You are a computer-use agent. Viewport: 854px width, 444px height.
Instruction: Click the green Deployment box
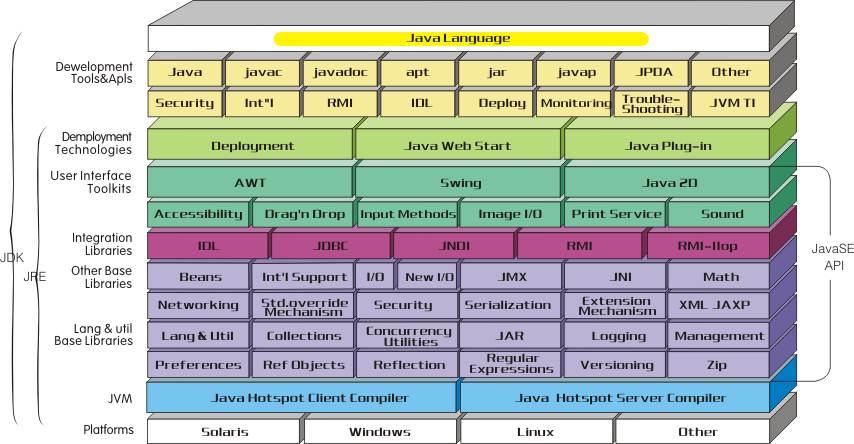[x=250, y=145]
